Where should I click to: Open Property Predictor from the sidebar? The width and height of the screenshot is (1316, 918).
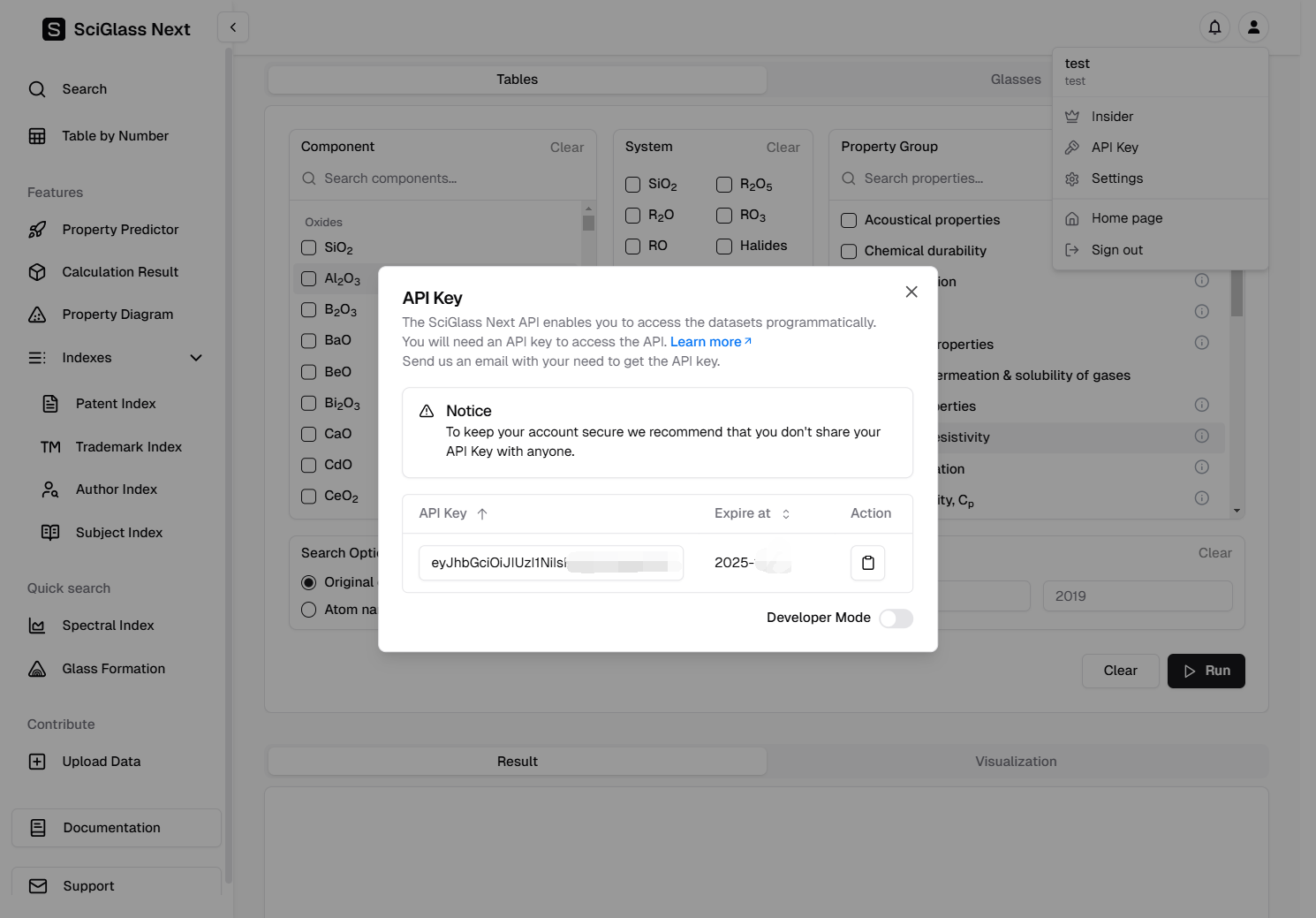(x=120, y=230)
